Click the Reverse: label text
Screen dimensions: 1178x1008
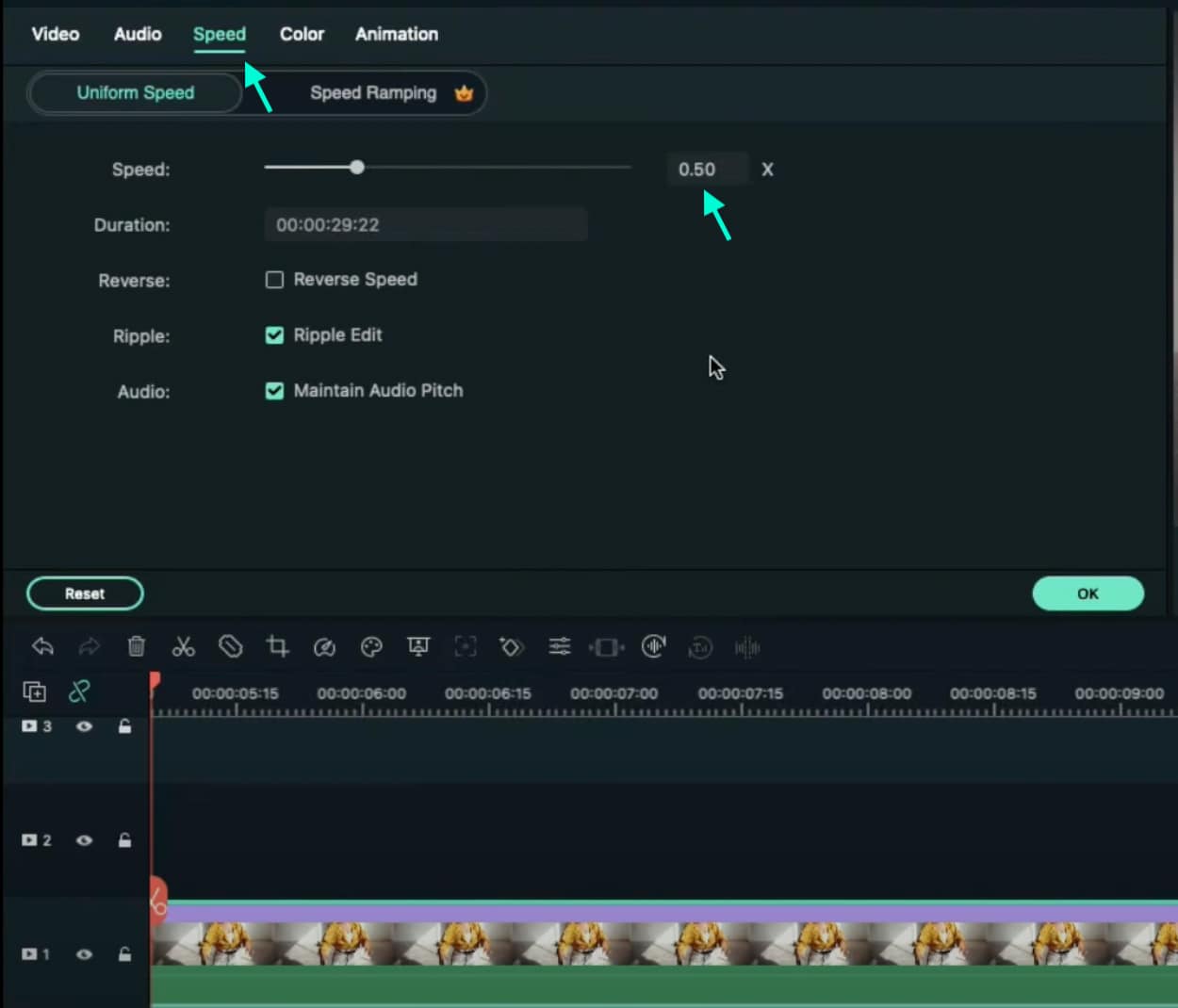[134, 281]
